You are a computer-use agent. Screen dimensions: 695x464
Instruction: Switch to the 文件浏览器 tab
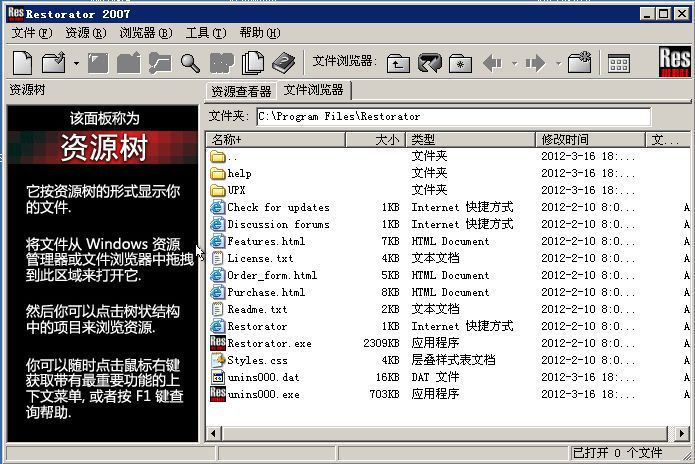pos(313,90)
